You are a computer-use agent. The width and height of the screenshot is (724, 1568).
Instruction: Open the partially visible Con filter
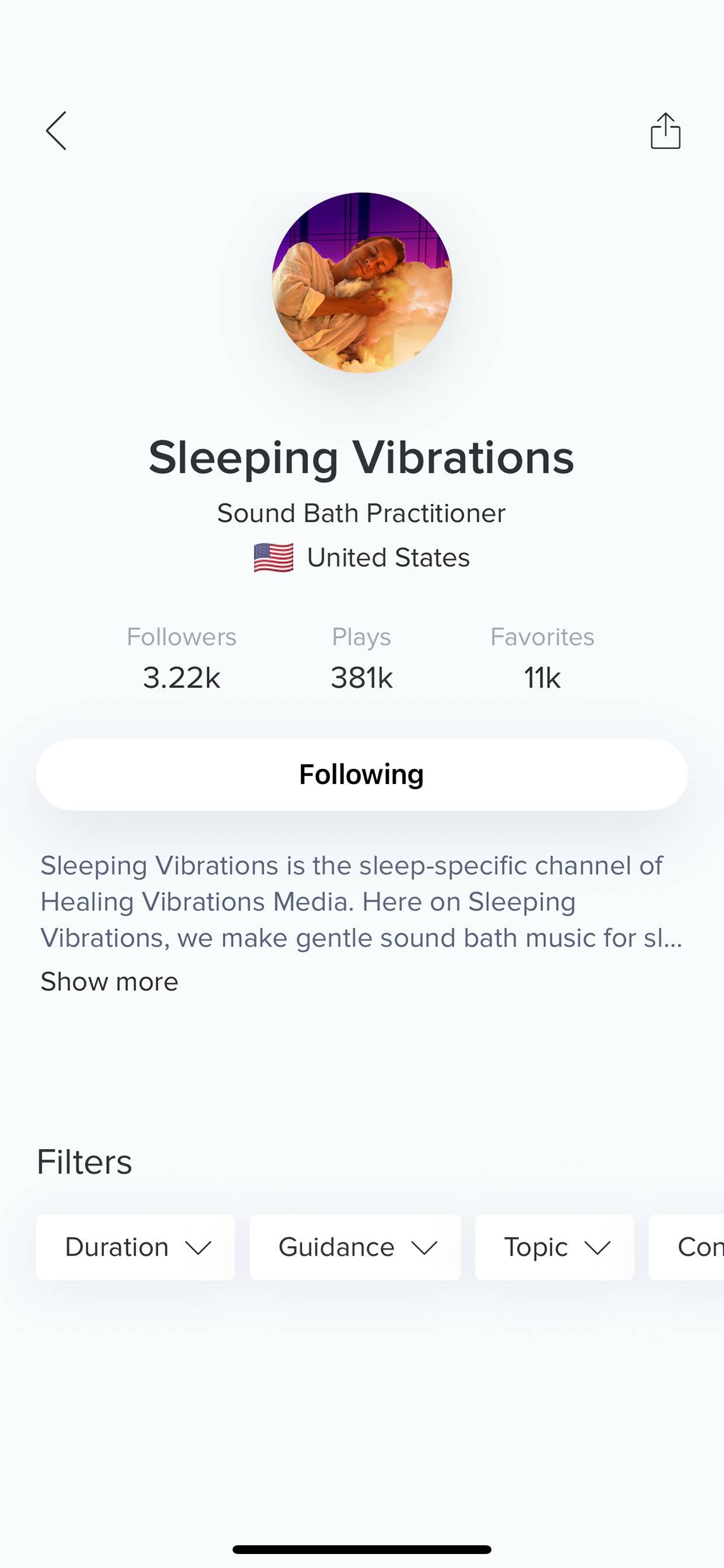(x=687, y=1247)
